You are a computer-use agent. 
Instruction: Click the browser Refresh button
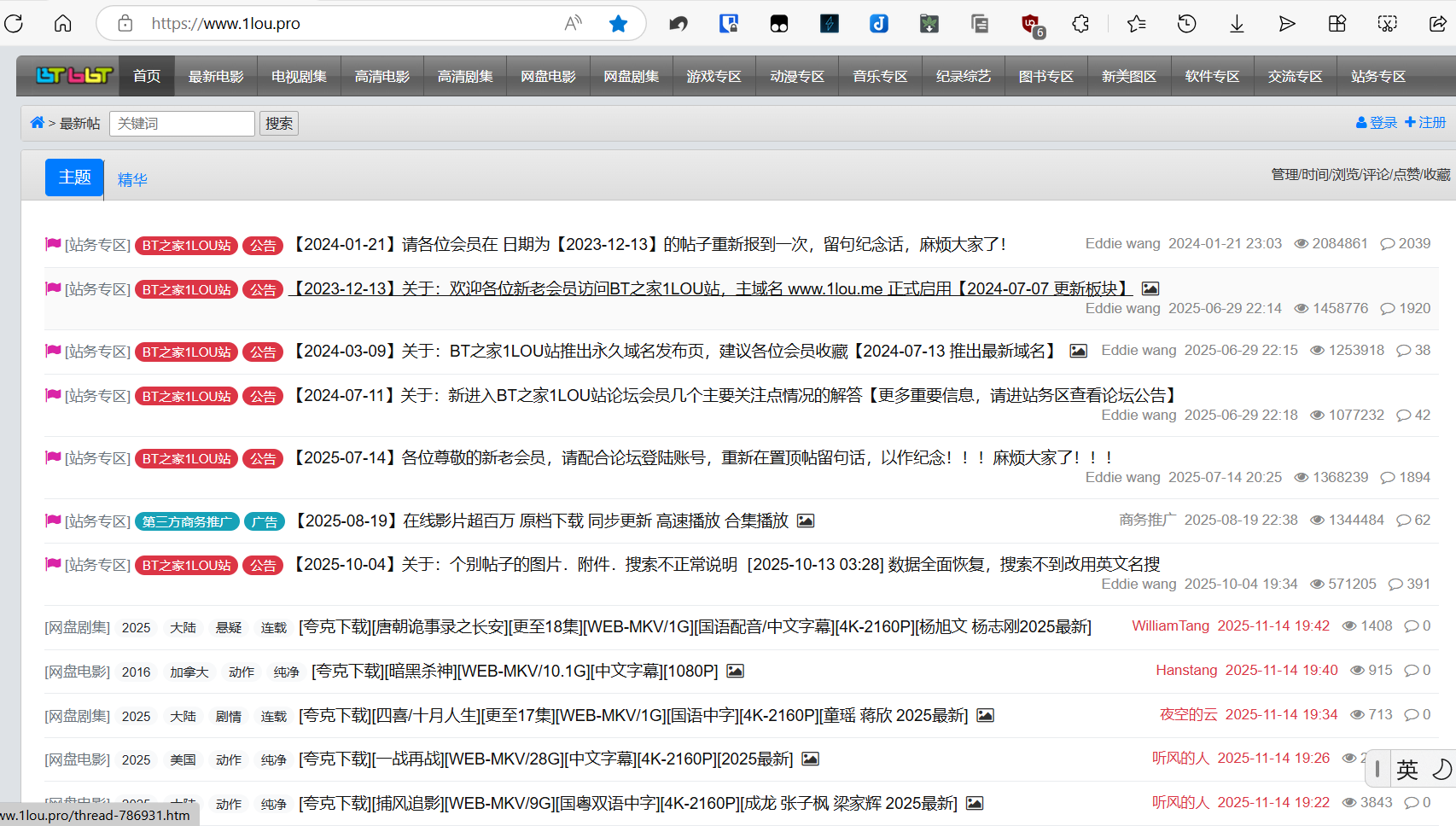click(14, 23)
